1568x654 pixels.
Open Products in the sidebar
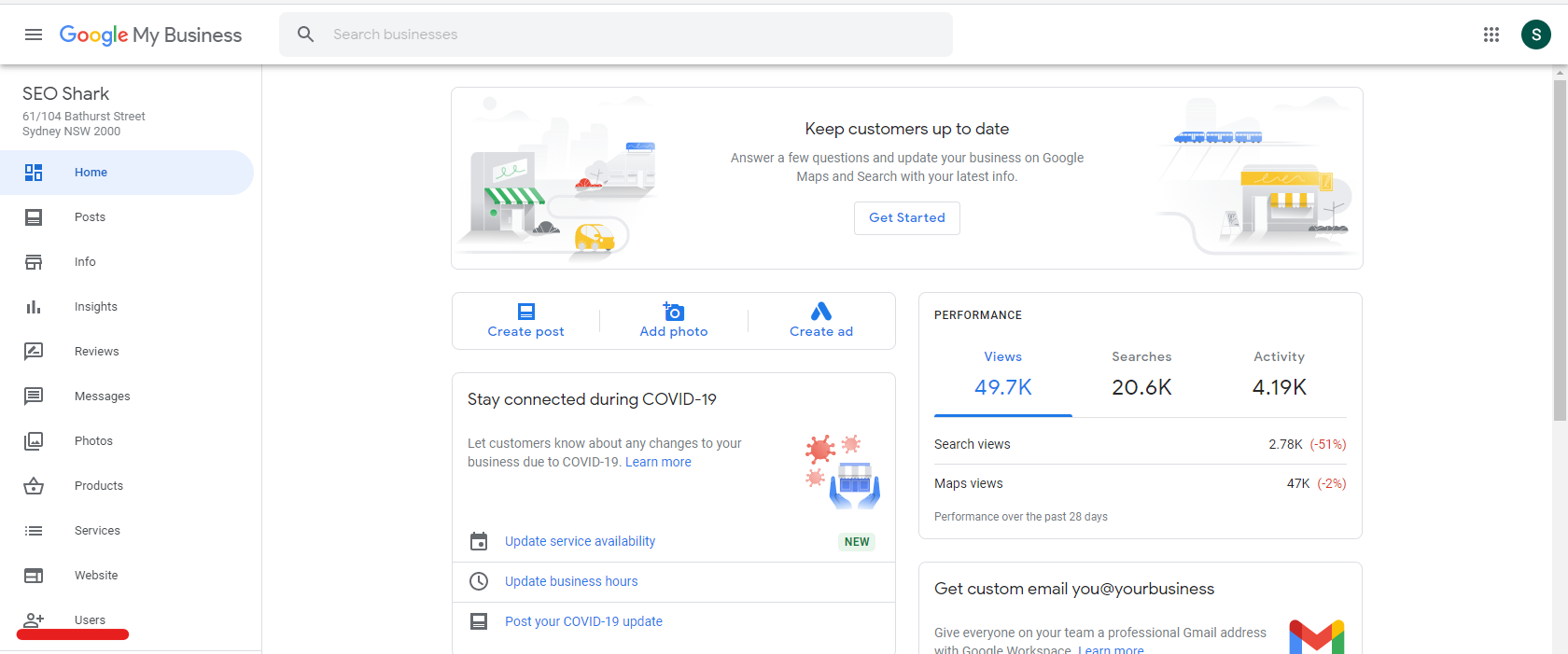coord(127,486)
